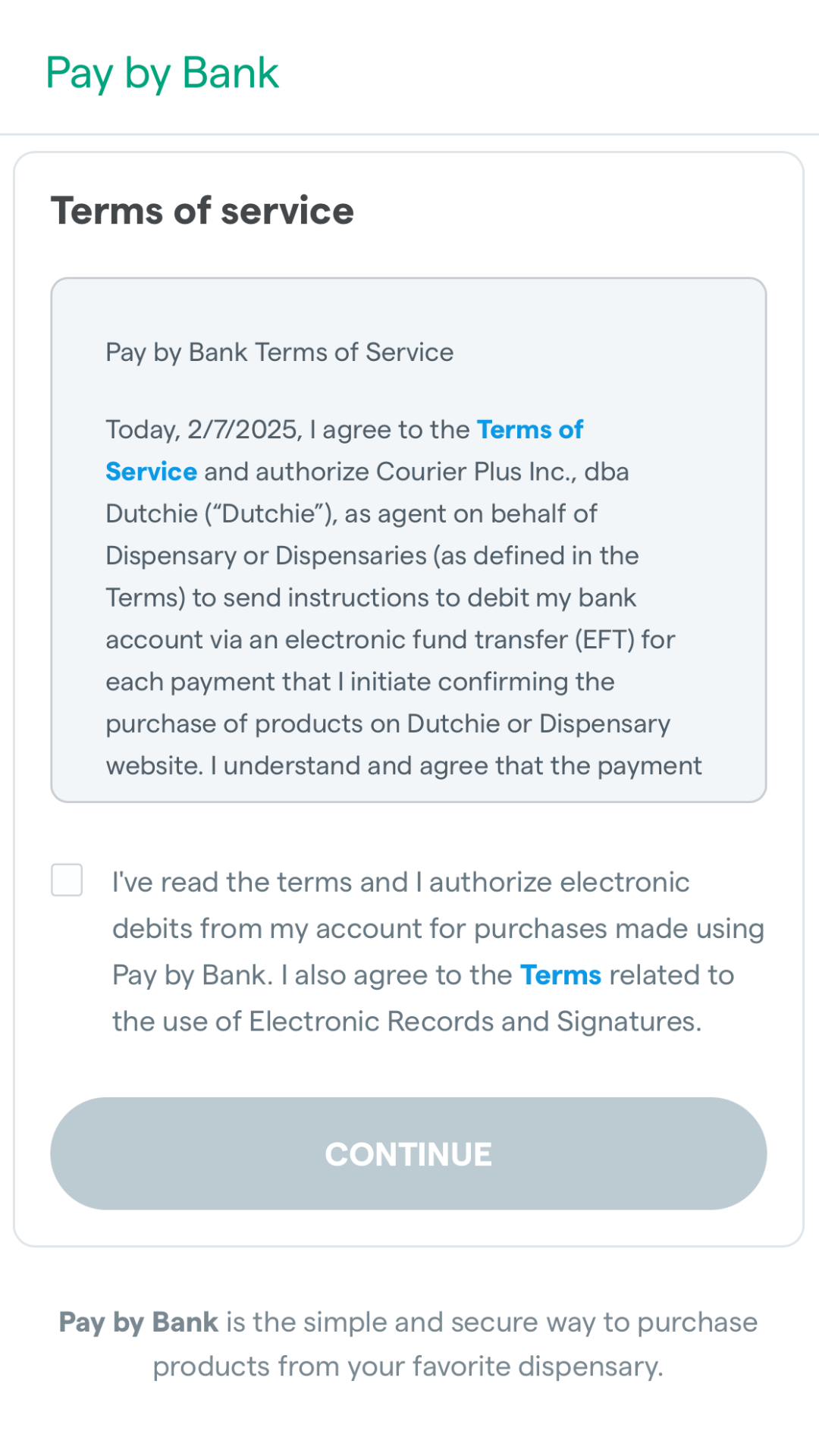Check the electronic debits authorization checkbox
Viewport: 819px width, 1456px height.
click(x=67, y=880)
